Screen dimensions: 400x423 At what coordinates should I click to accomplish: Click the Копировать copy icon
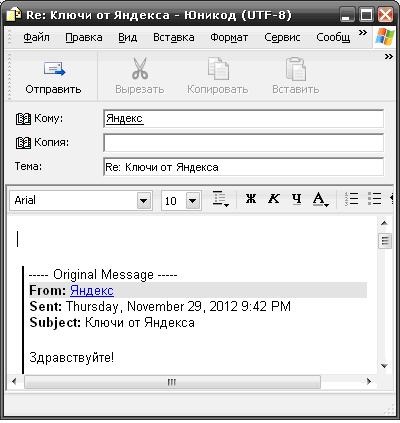[x=218, y=68]
